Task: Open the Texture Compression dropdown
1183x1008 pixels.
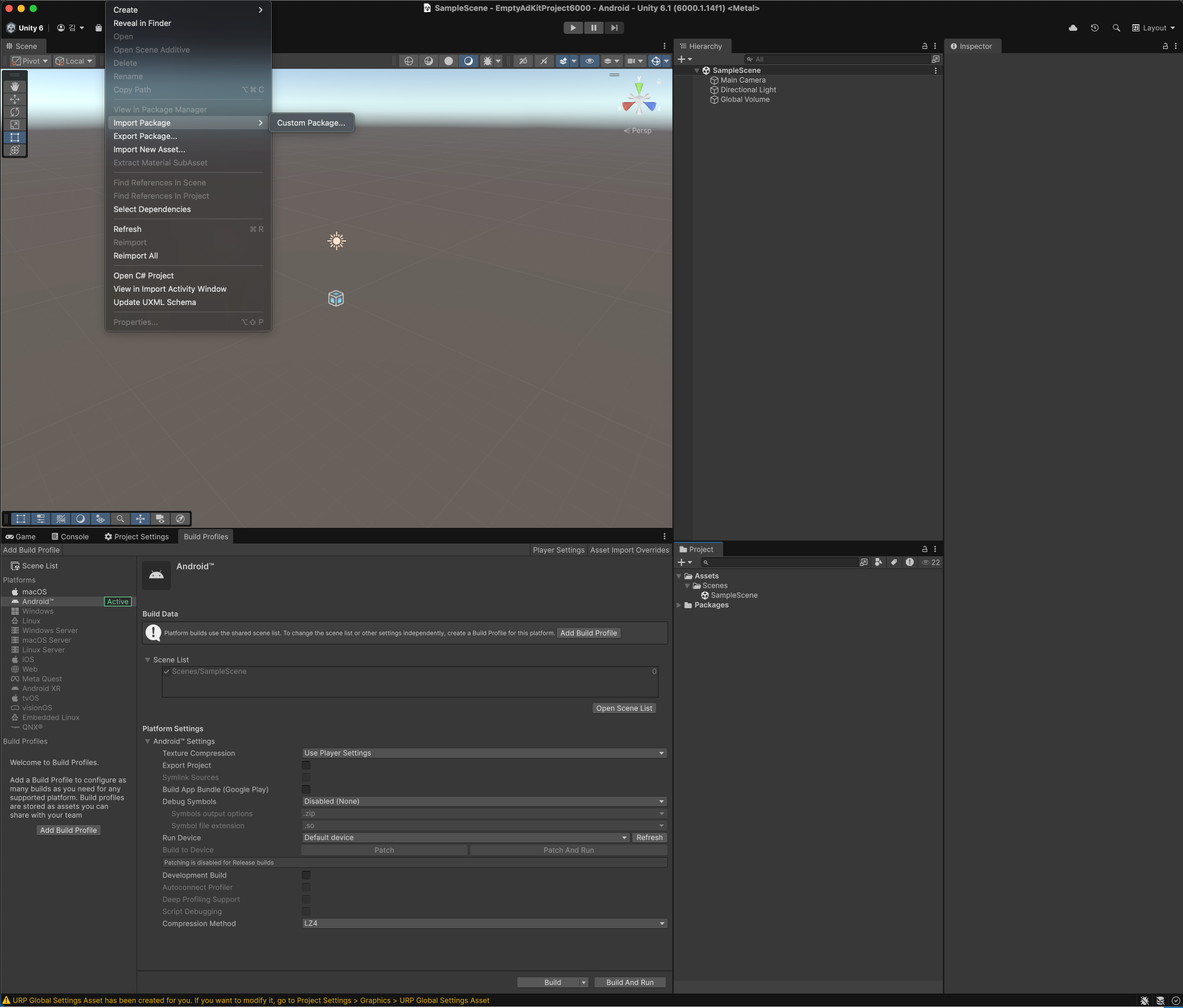Action: click(x=484, y=753)
